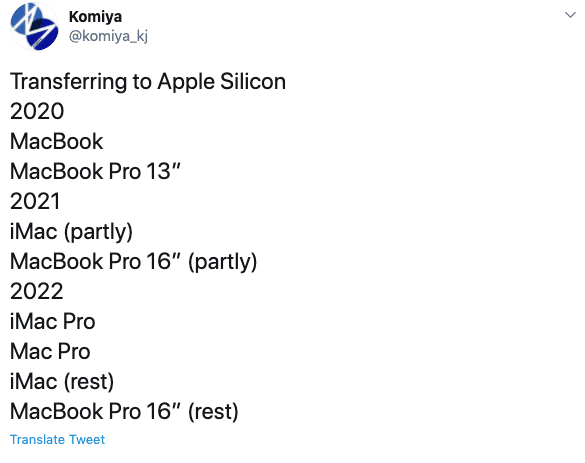
Task: Select the words Apple Silicon
Action: [222, 82]
